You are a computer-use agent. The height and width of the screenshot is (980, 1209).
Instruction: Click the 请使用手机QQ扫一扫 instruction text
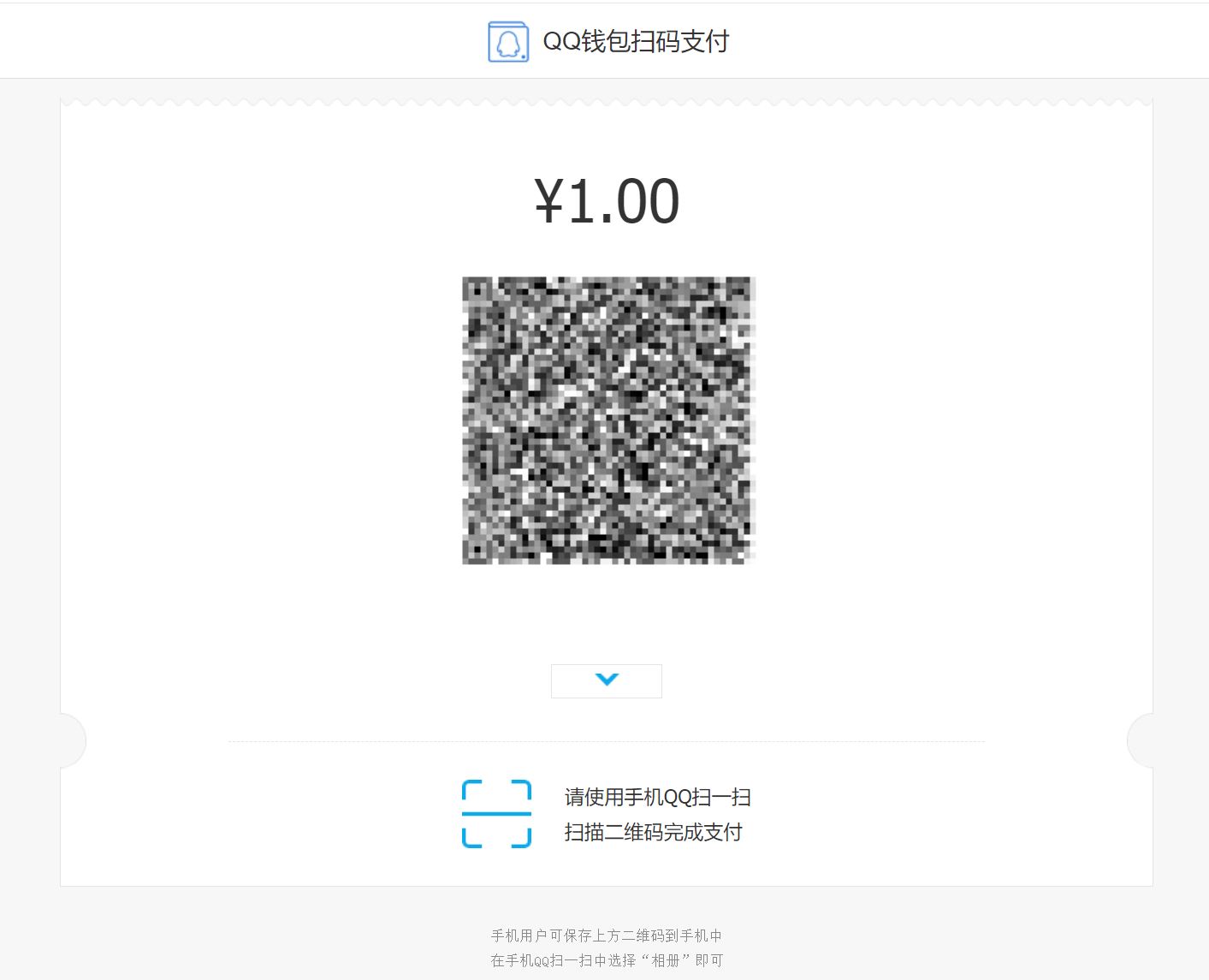(x=657, y=797)
